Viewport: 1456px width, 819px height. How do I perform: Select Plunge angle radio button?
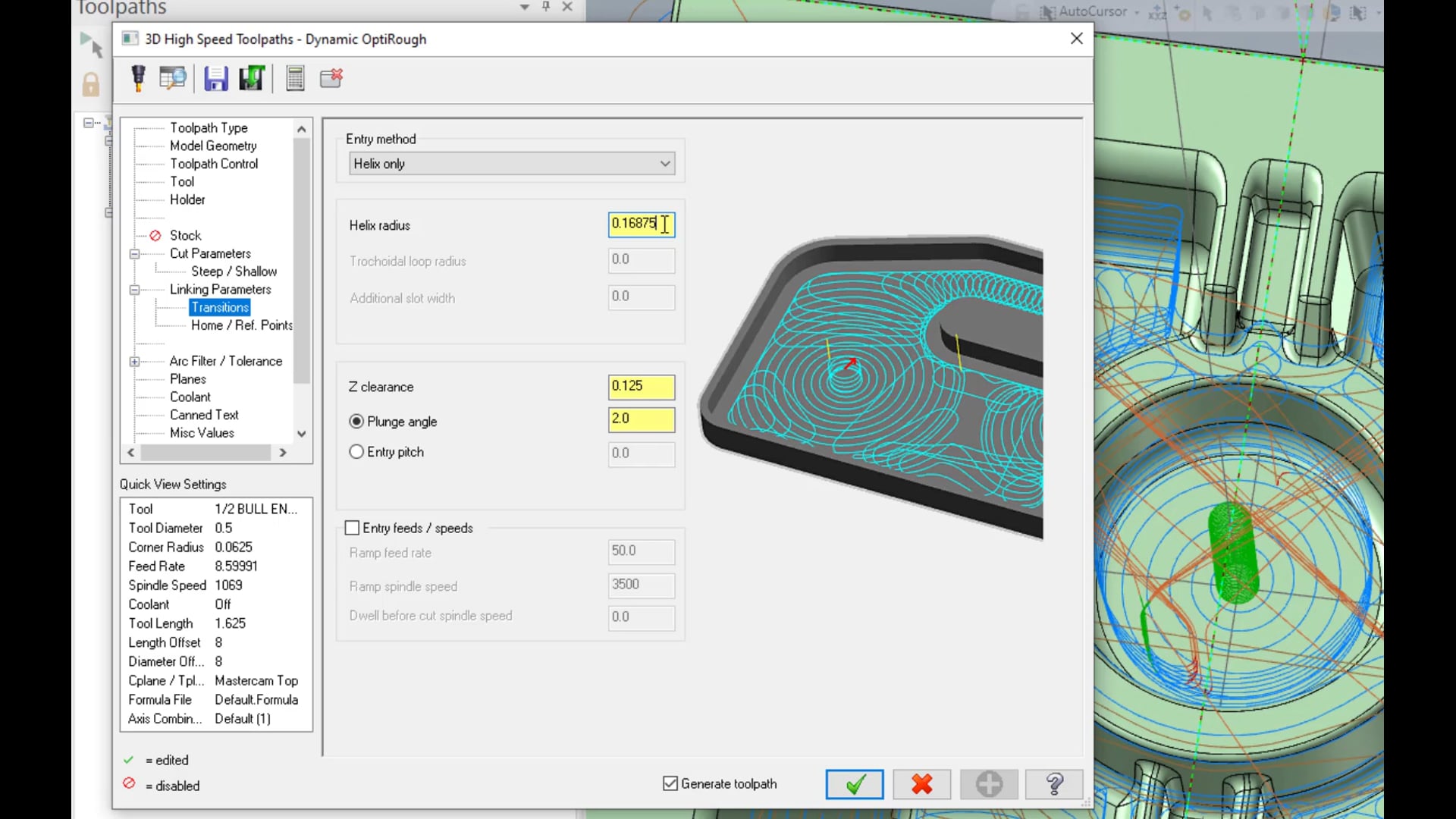click(356, 420)
